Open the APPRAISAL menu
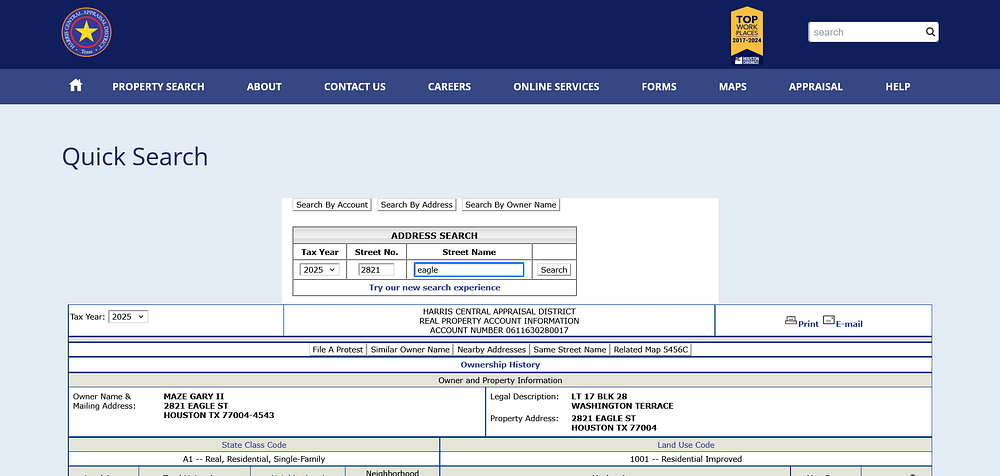This screenshot has width=1000, height=476. pos(816,87)
